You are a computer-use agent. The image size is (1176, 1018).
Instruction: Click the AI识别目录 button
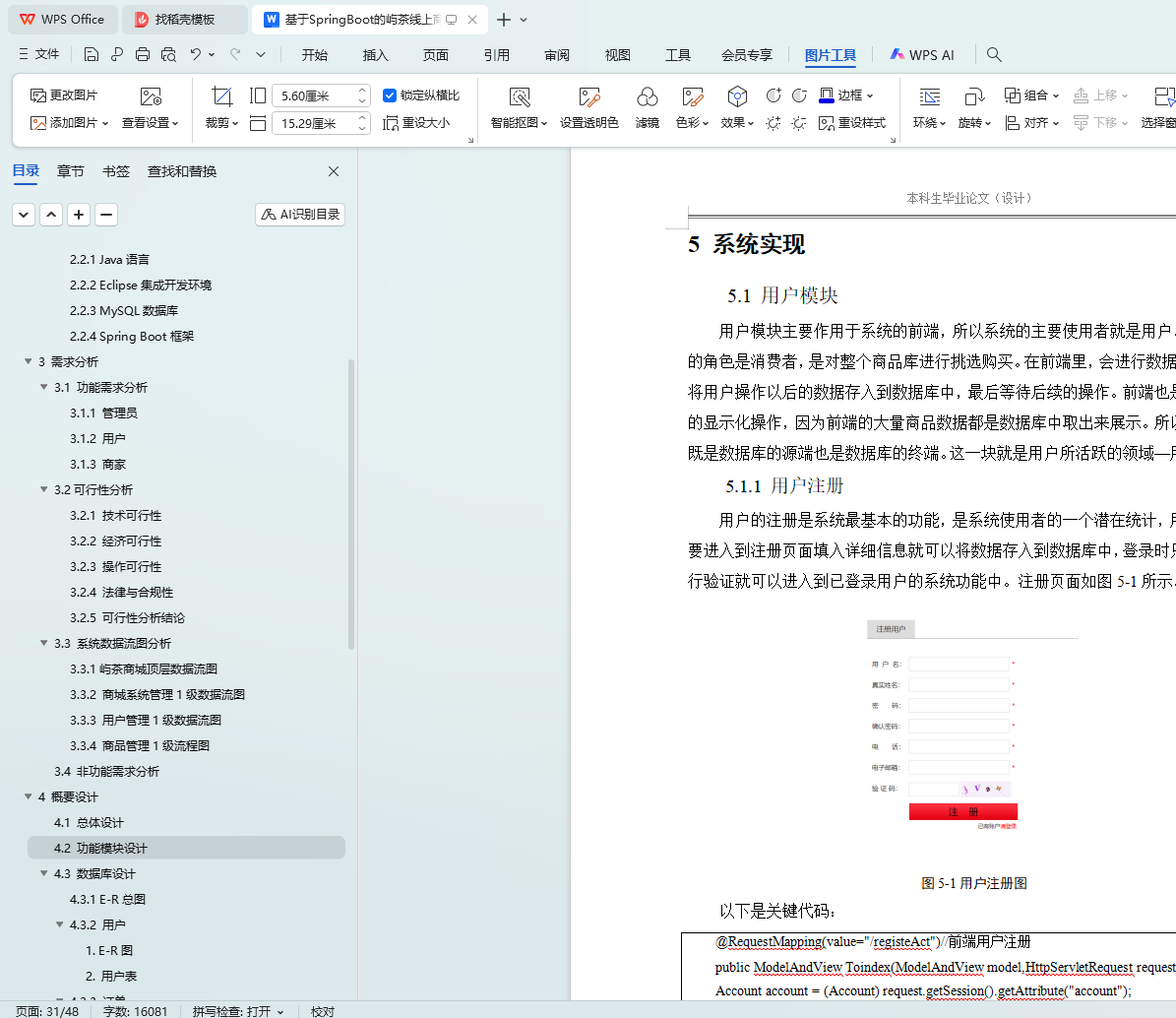coord(300,215)
